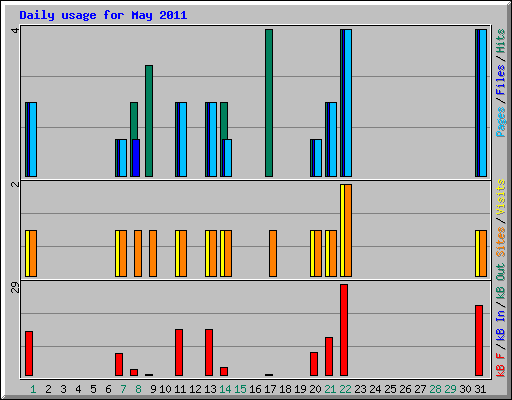Click day label '16' on the x-axis
This screenshot has height=400, width=512.
[x=255, y=389]
